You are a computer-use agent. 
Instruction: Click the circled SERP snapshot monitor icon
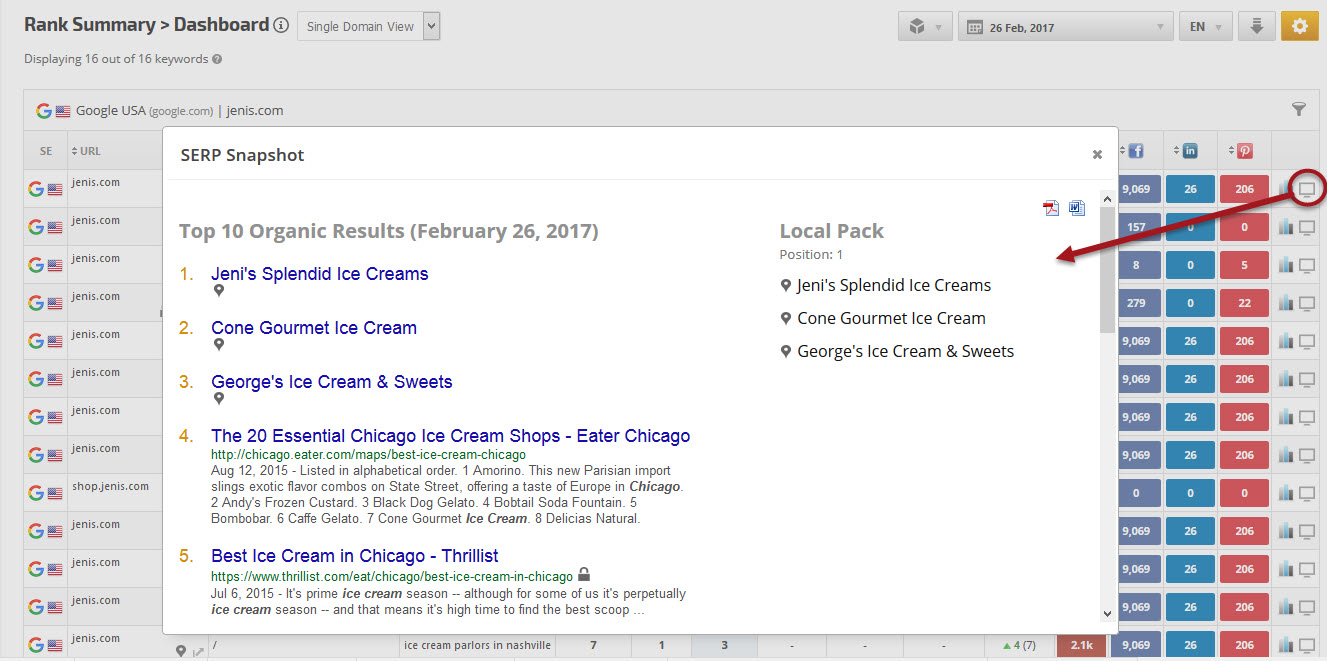pos(1306,188)
